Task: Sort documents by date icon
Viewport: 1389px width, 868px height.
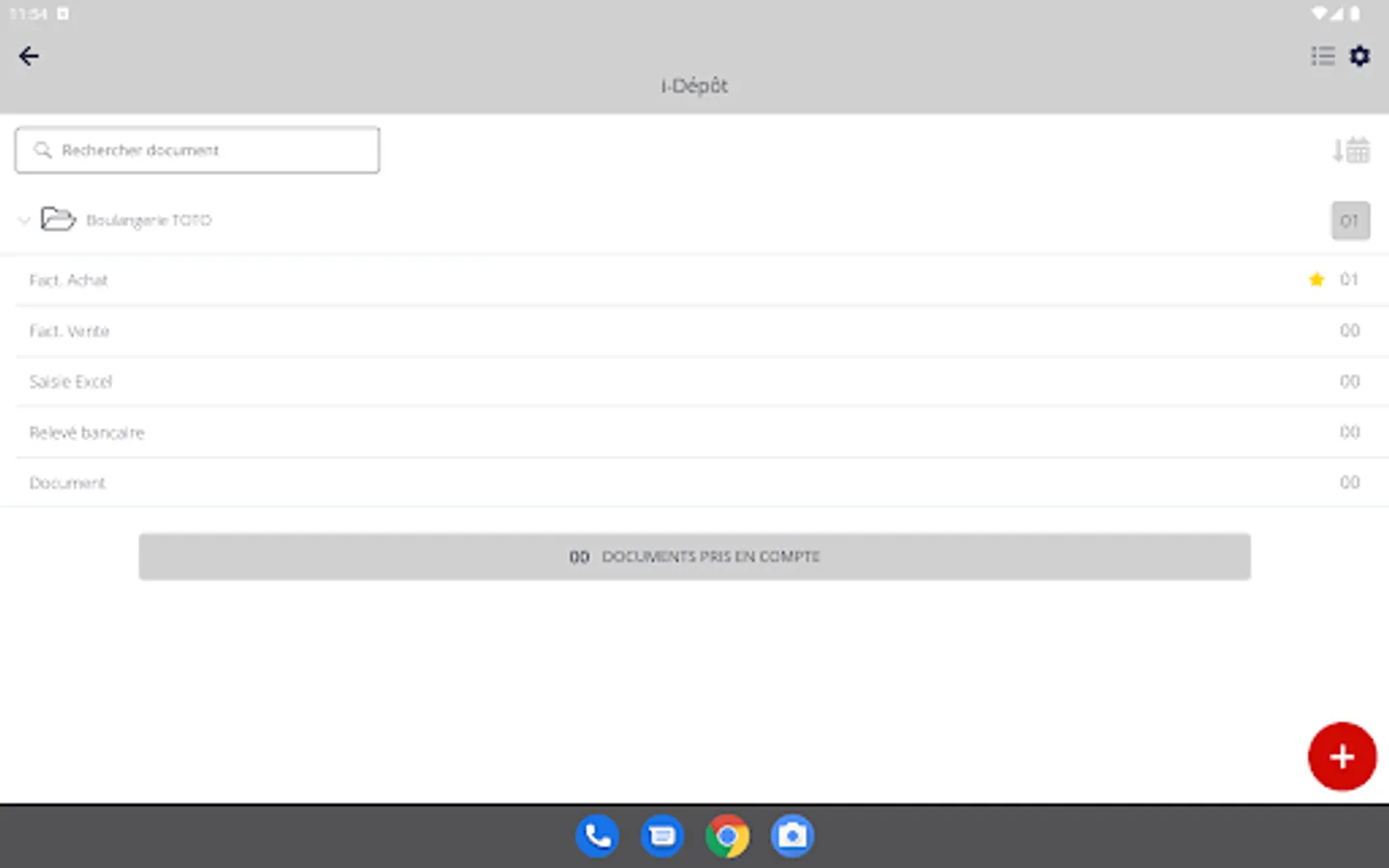Action: (x=1350, y=150)
